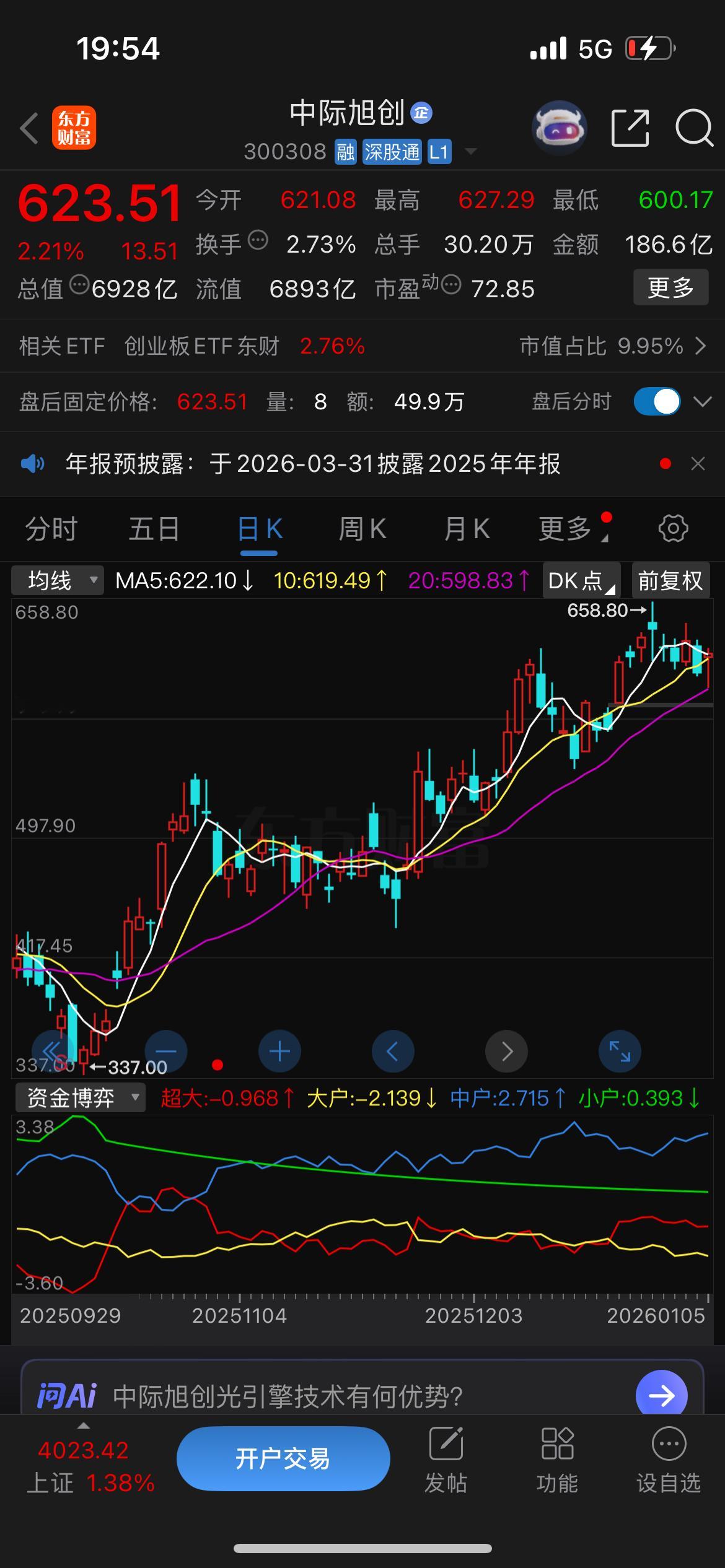Tap the 中户:2.715 legend value
The image size is (725, 1568).
[x=508, y=1098]
